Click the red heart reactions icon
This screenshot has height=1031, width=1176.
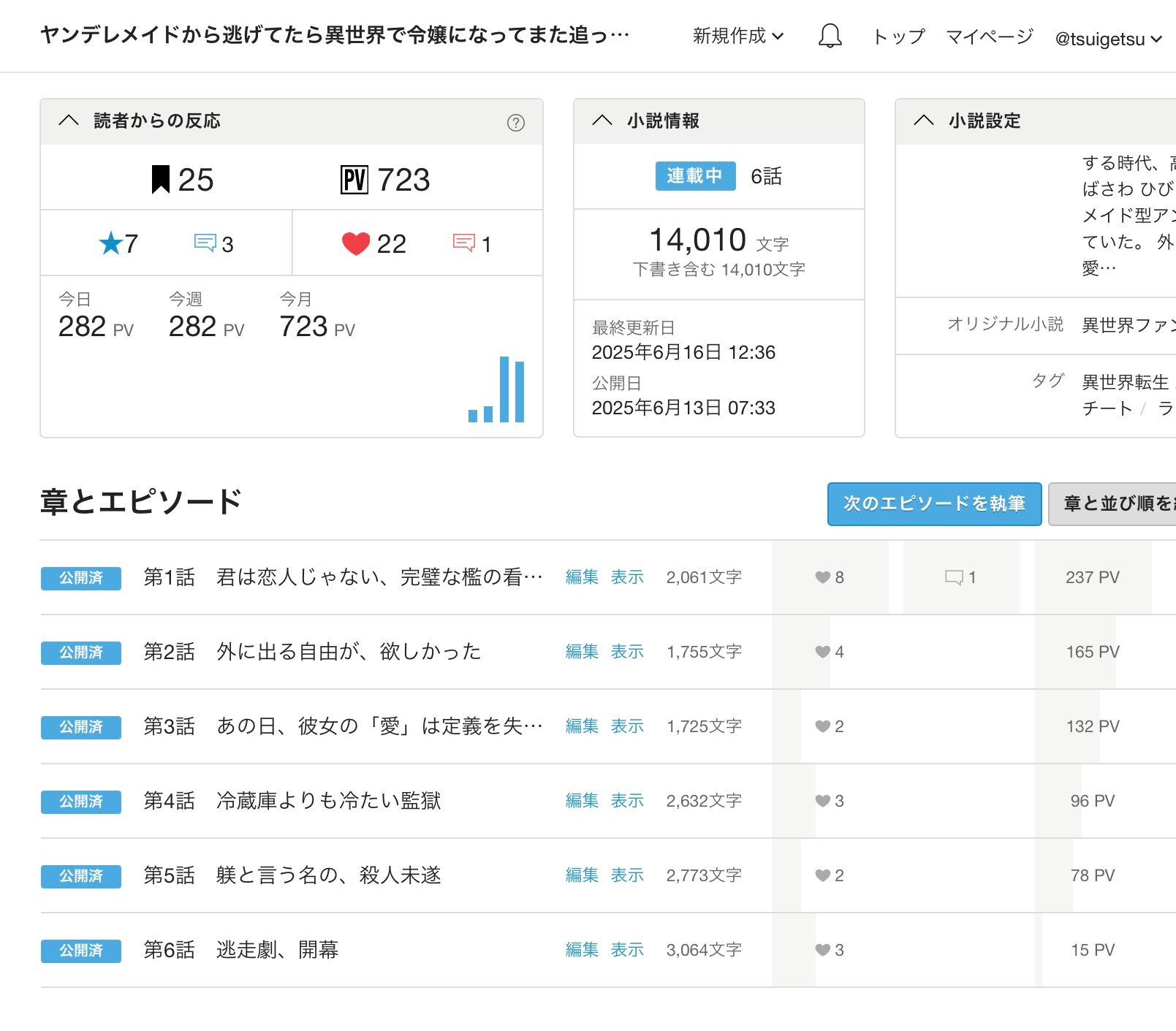tap(356, 243)
